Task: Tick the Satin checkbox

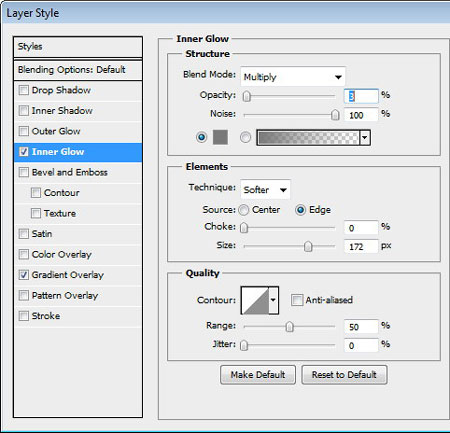Action: click(24, 234)
